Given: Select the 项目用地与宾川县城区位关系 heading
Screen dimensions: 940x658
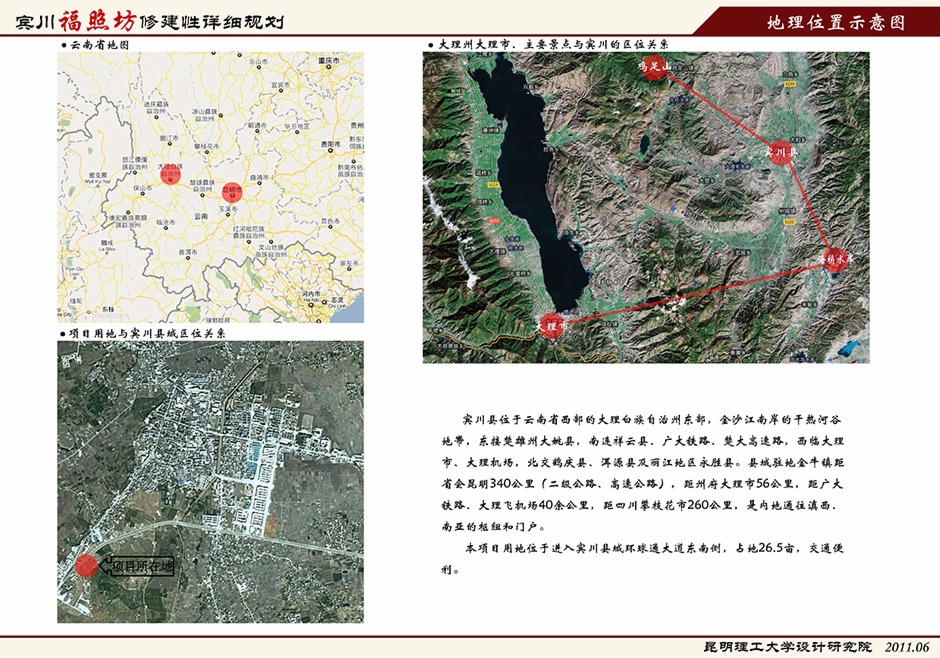Looking at the screenshot, I should point(148,332).
